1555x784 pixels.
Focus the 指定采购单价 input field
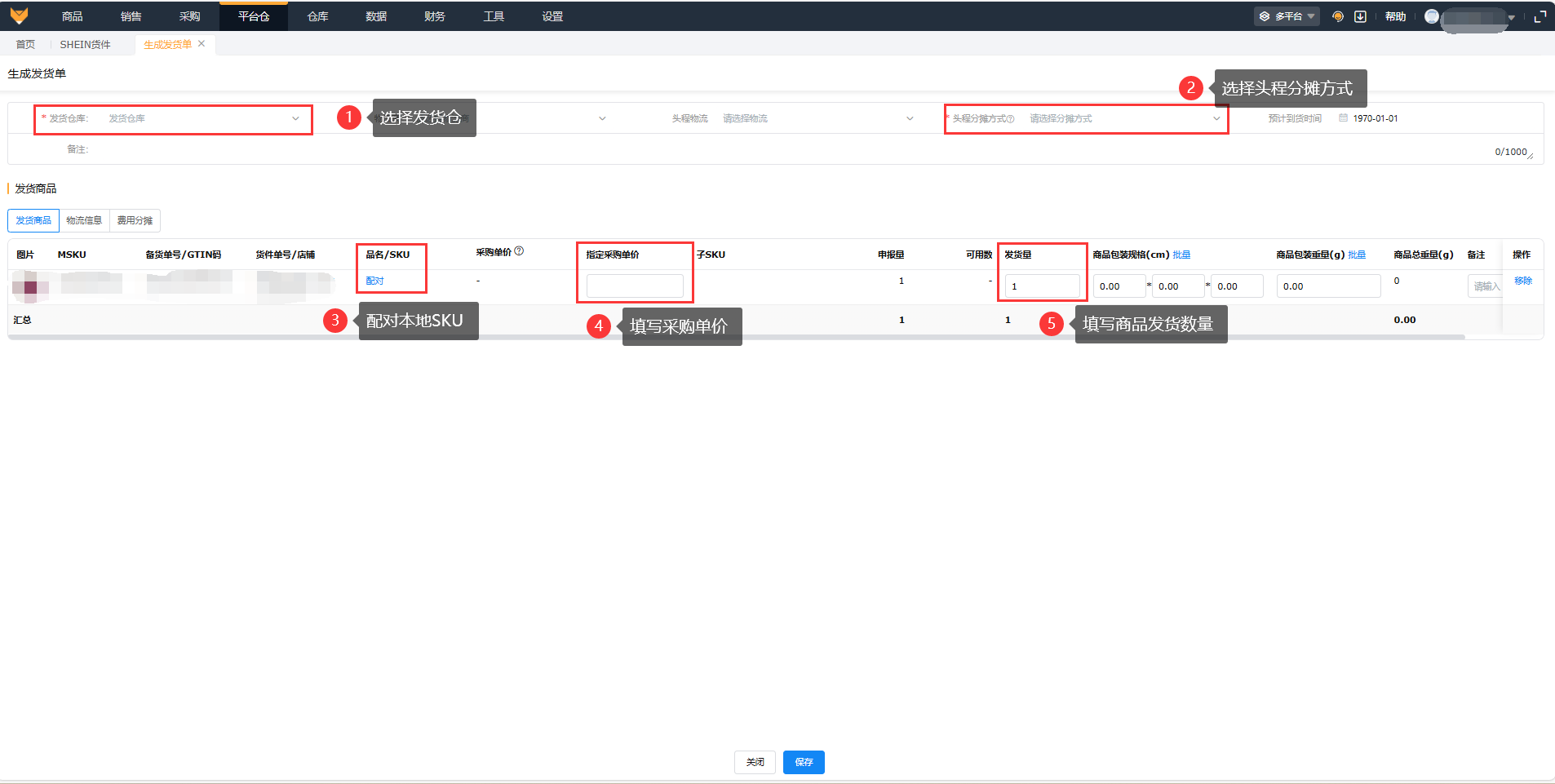[635, 286]
